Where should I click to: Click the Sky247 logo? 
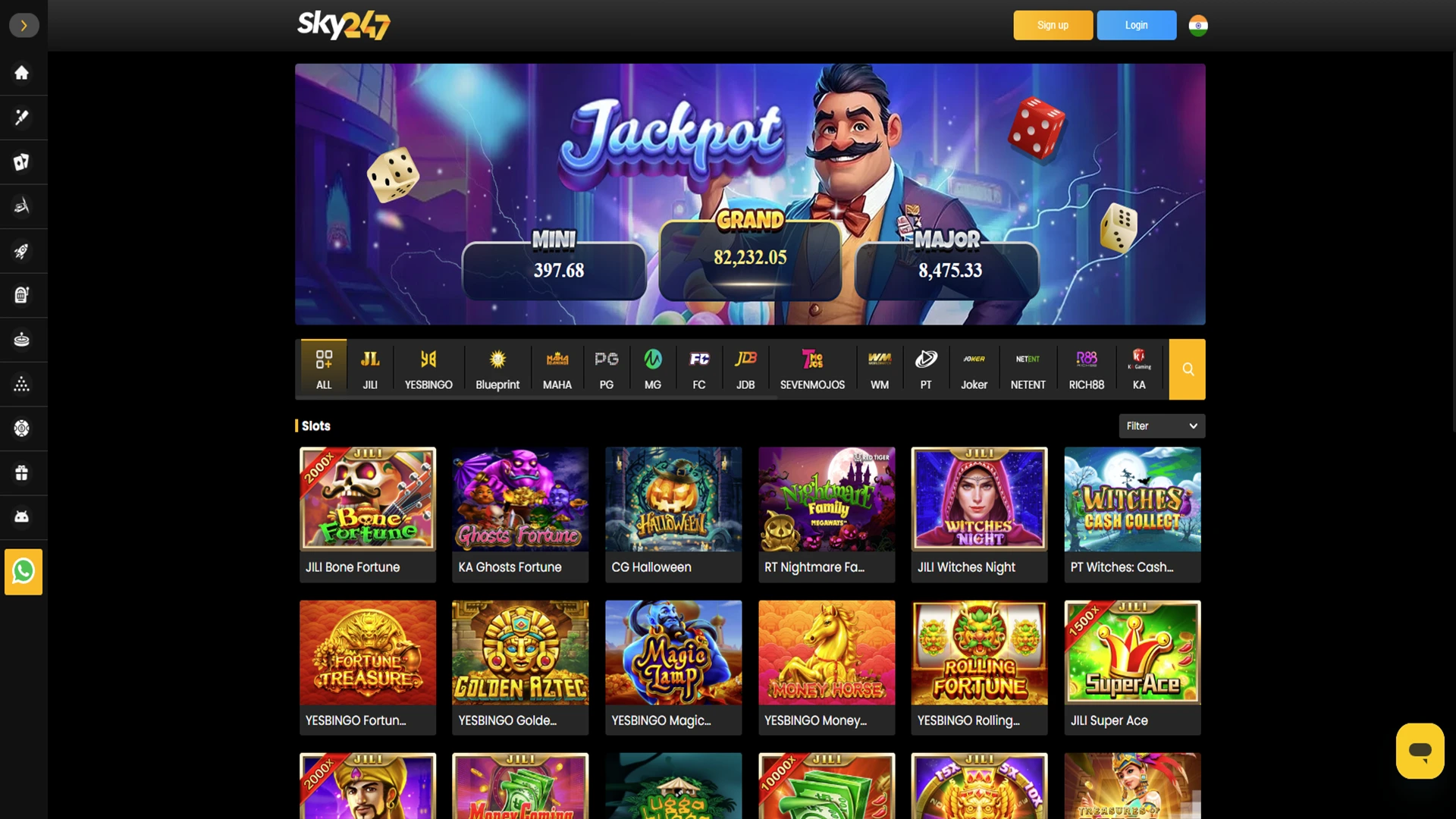pos(344,25)
